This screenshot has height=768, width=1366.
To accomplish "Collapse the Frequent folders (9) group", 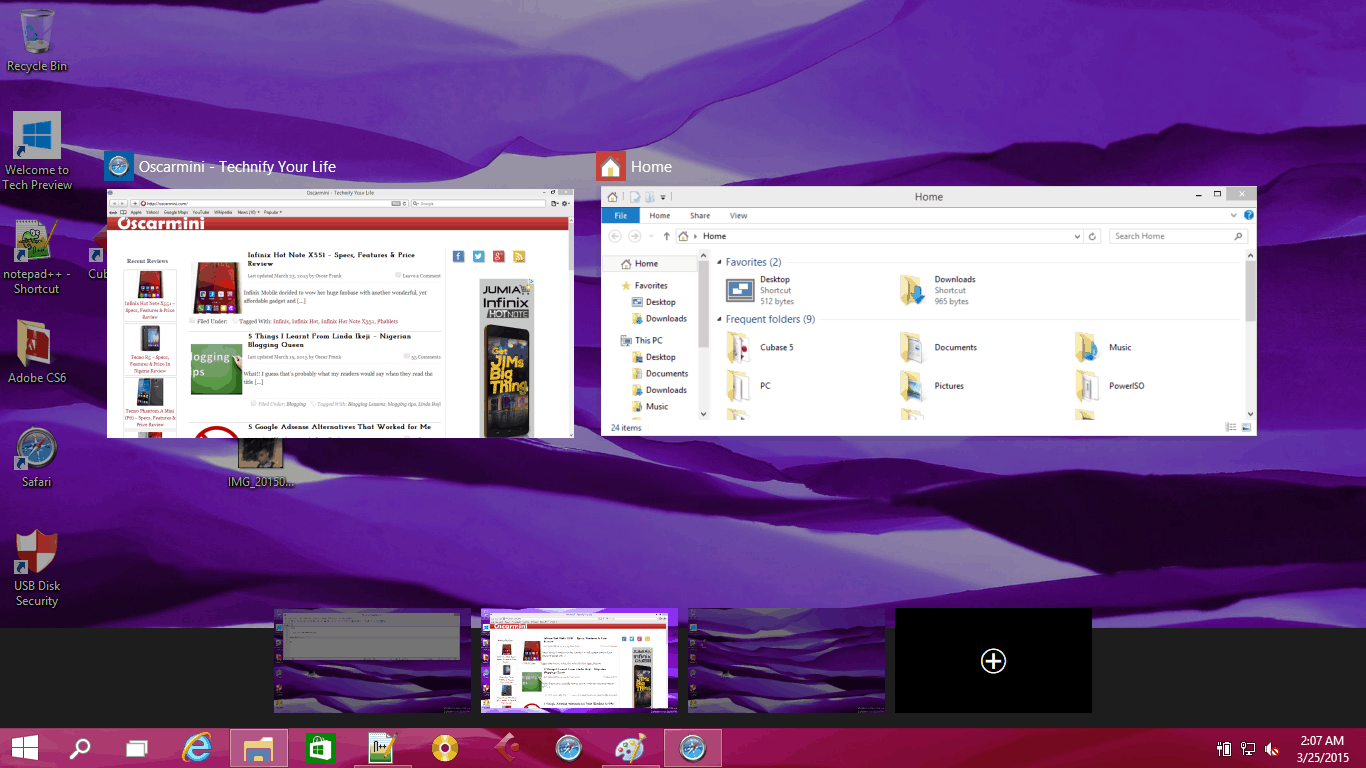I will pos(719,319).
